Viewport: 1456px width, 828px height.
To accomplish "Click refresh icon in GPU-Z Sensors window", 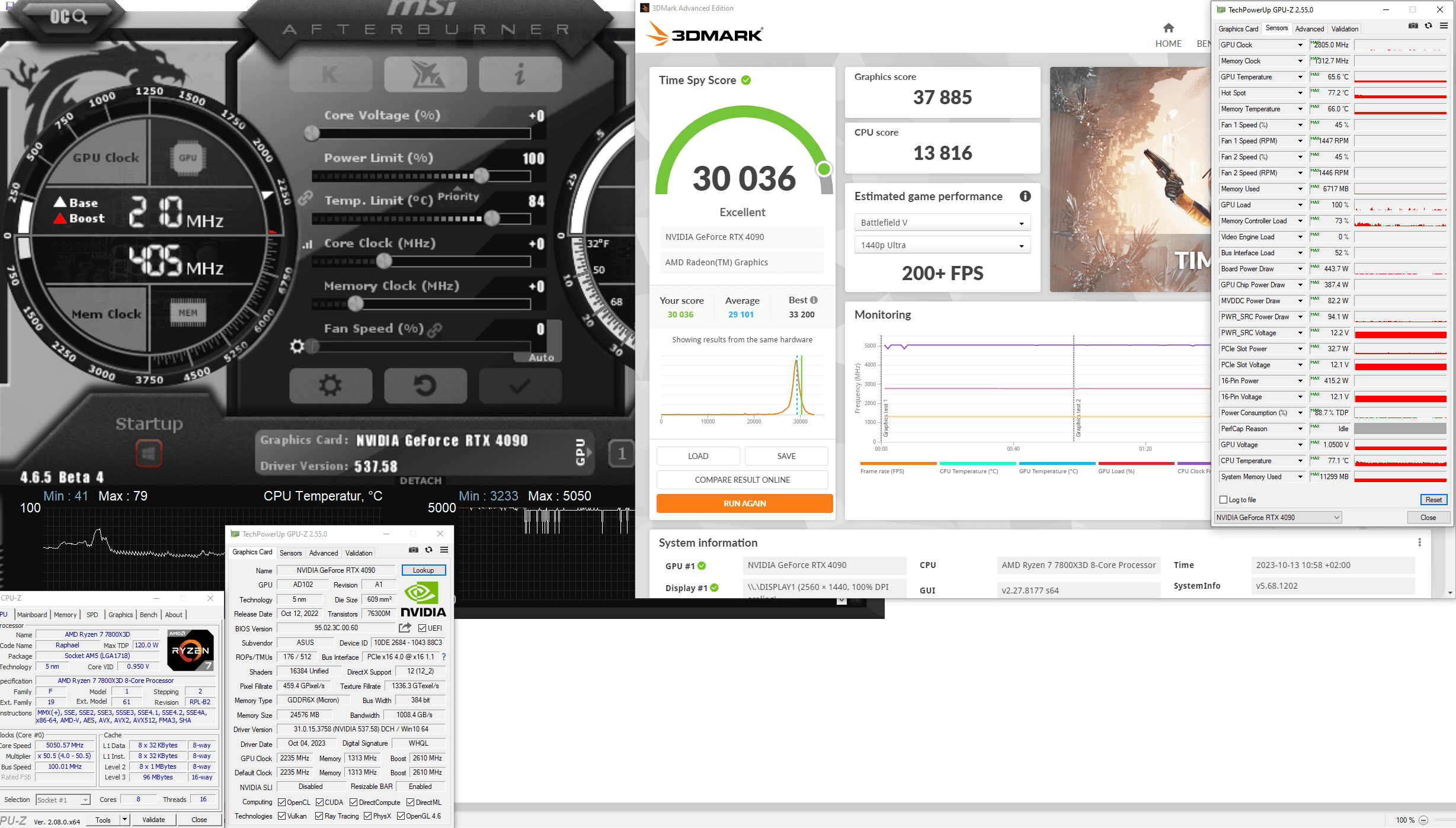I will [1429, 25].
